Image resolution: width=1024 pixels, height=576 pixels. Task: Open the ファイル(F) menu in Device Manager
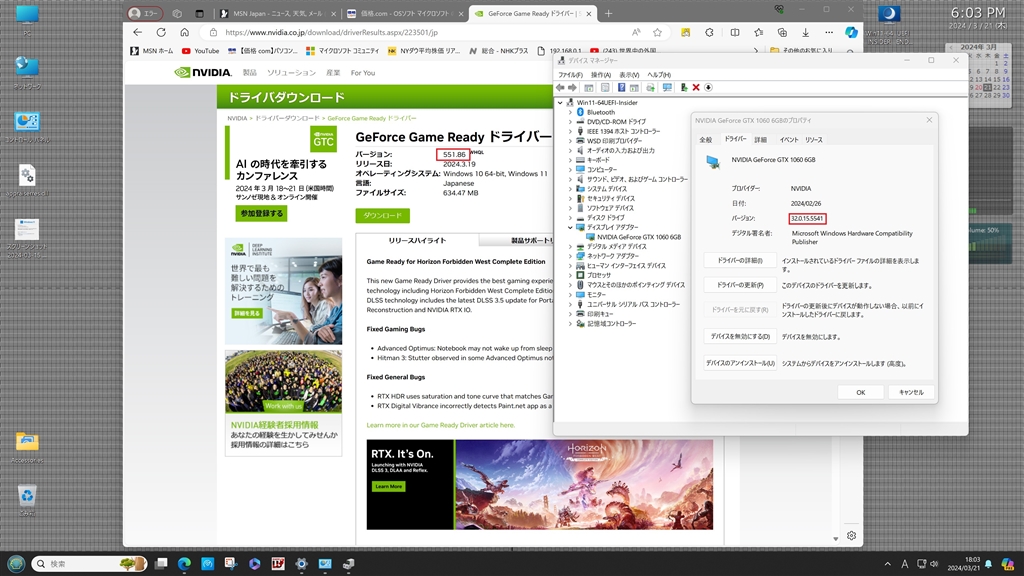[x=570, y=74]
